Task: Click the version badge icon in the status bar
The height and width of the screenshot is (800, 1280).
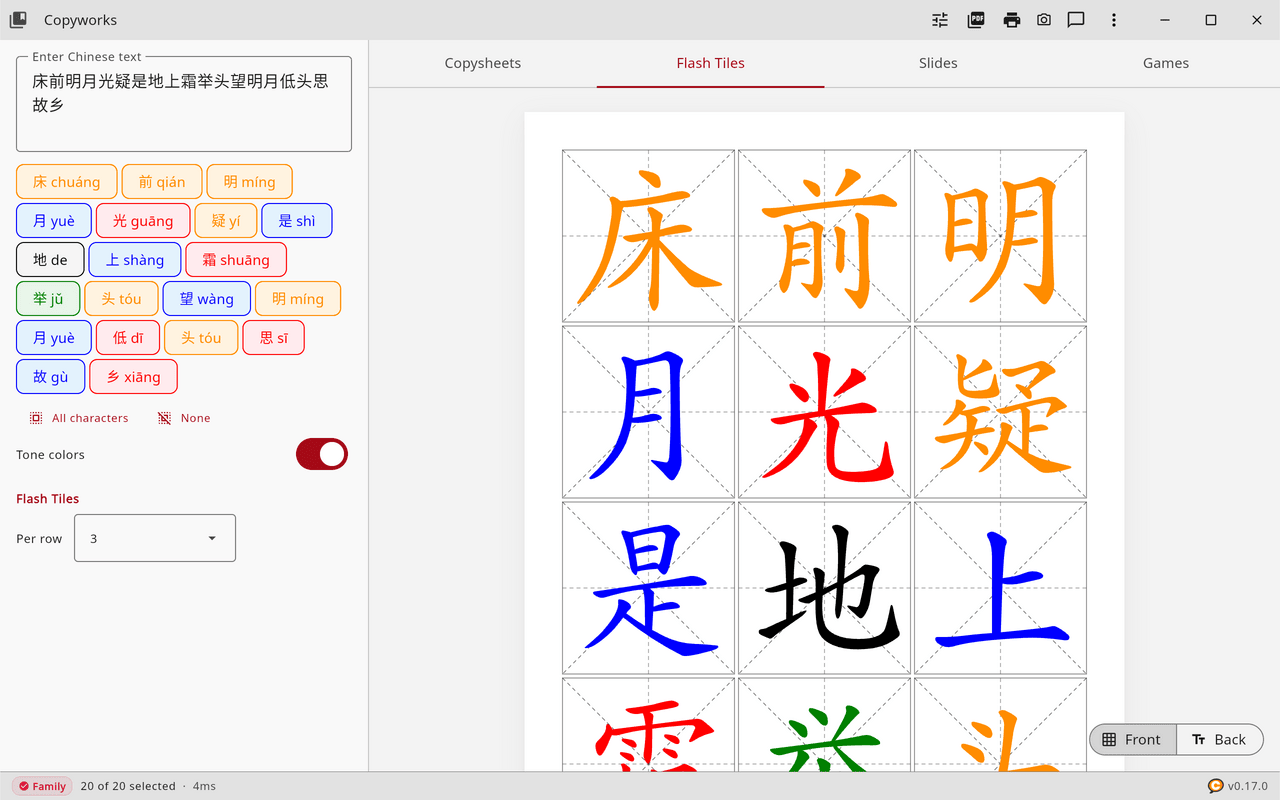Action: pyautogui.click(x=1216, y=786)
